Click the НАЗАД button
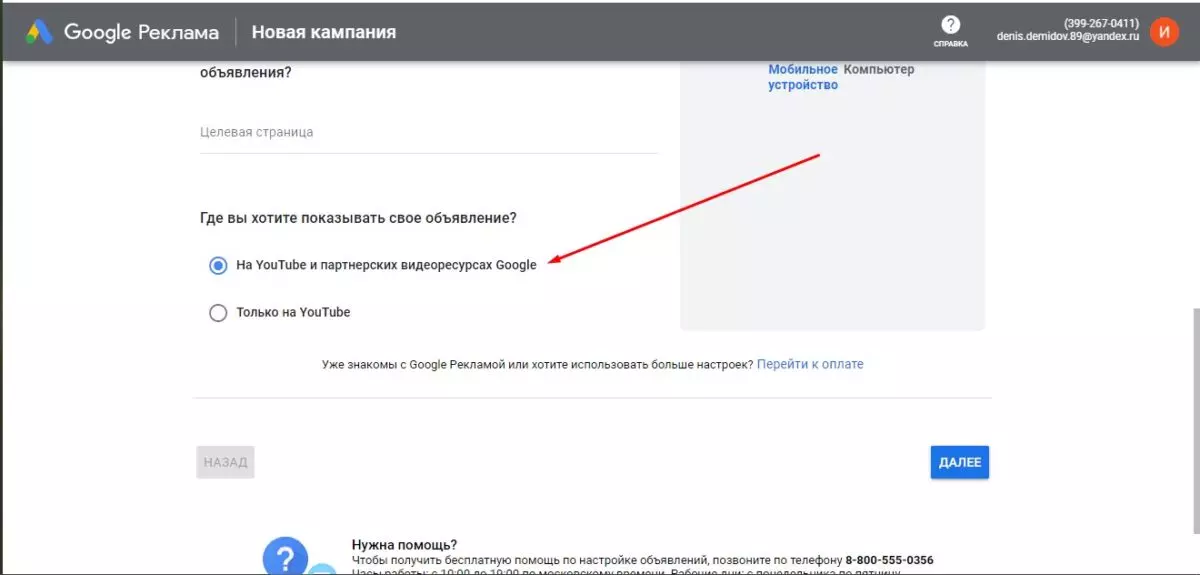Viewport: 1200px width, 575px height. tap(225, 462)
